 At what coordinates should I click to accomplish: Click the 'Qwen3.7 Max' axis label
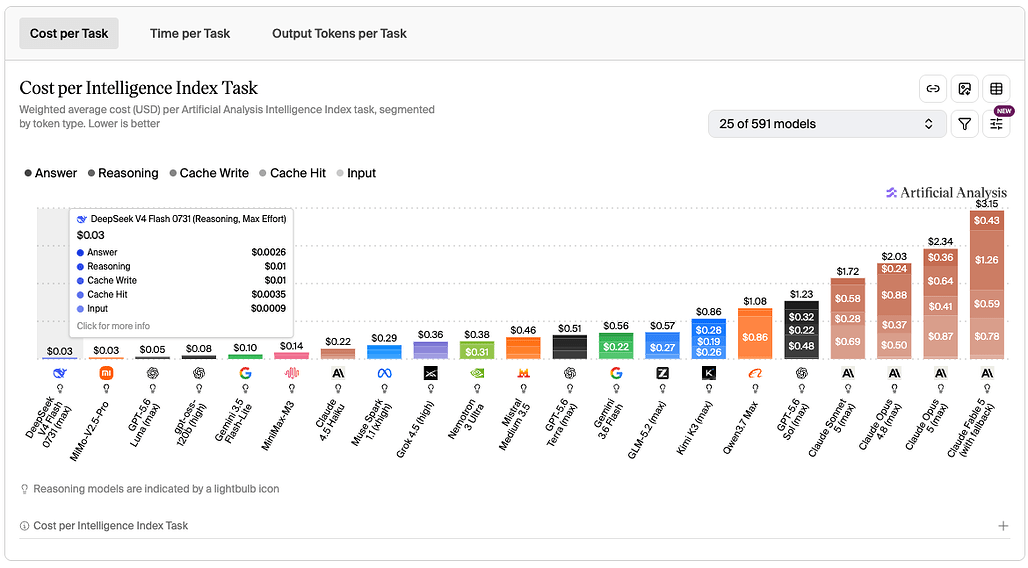(741, 428)
